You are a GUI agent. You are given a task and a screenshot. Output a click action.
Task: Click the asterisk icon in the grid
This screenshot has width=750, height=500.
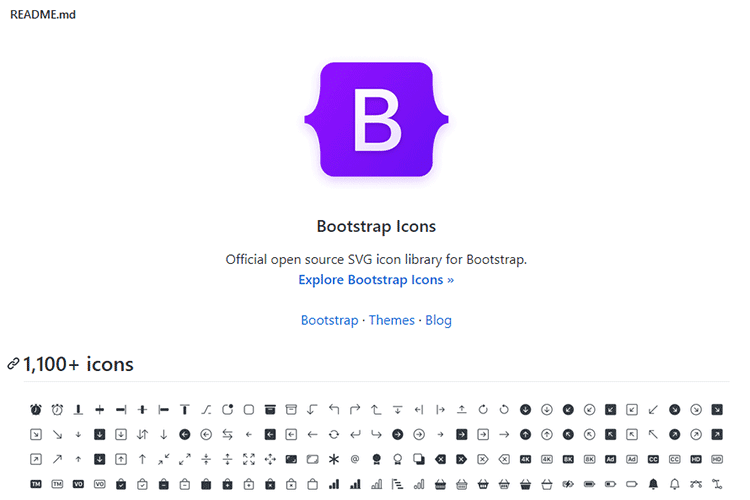pyautogui.click(x=334, y=459)
